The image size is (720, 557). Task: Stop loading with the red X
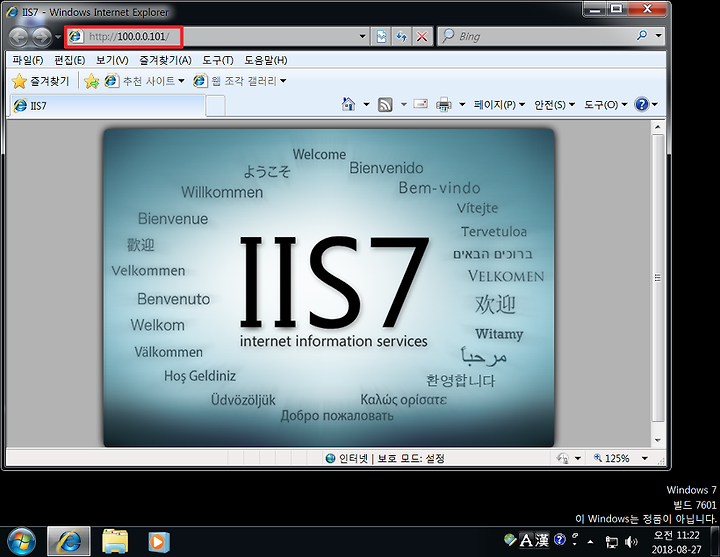(422, 36)
